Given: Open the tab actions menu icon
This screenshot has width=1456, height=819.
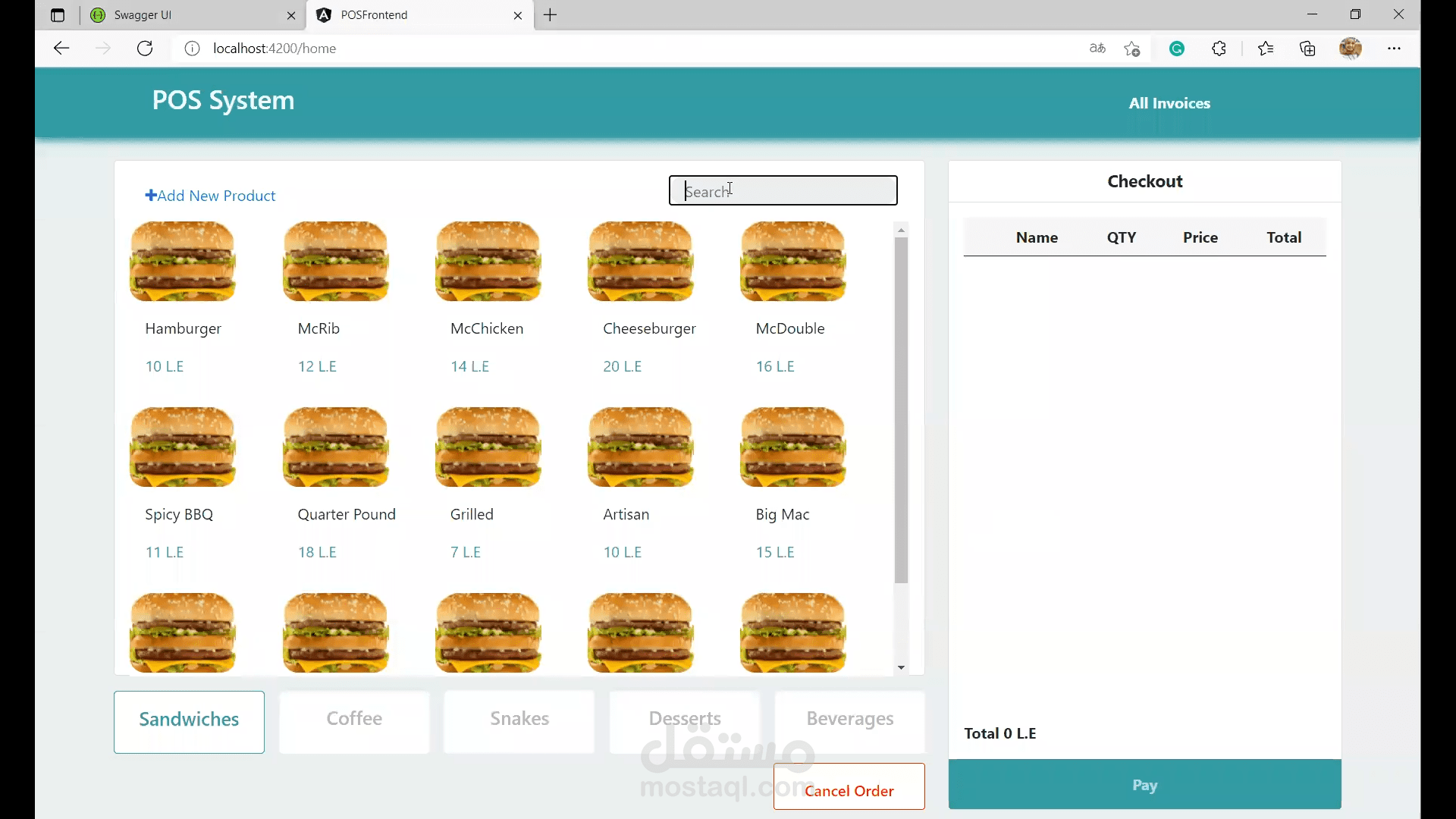Looking at the screenshot, I should point(58,15).
